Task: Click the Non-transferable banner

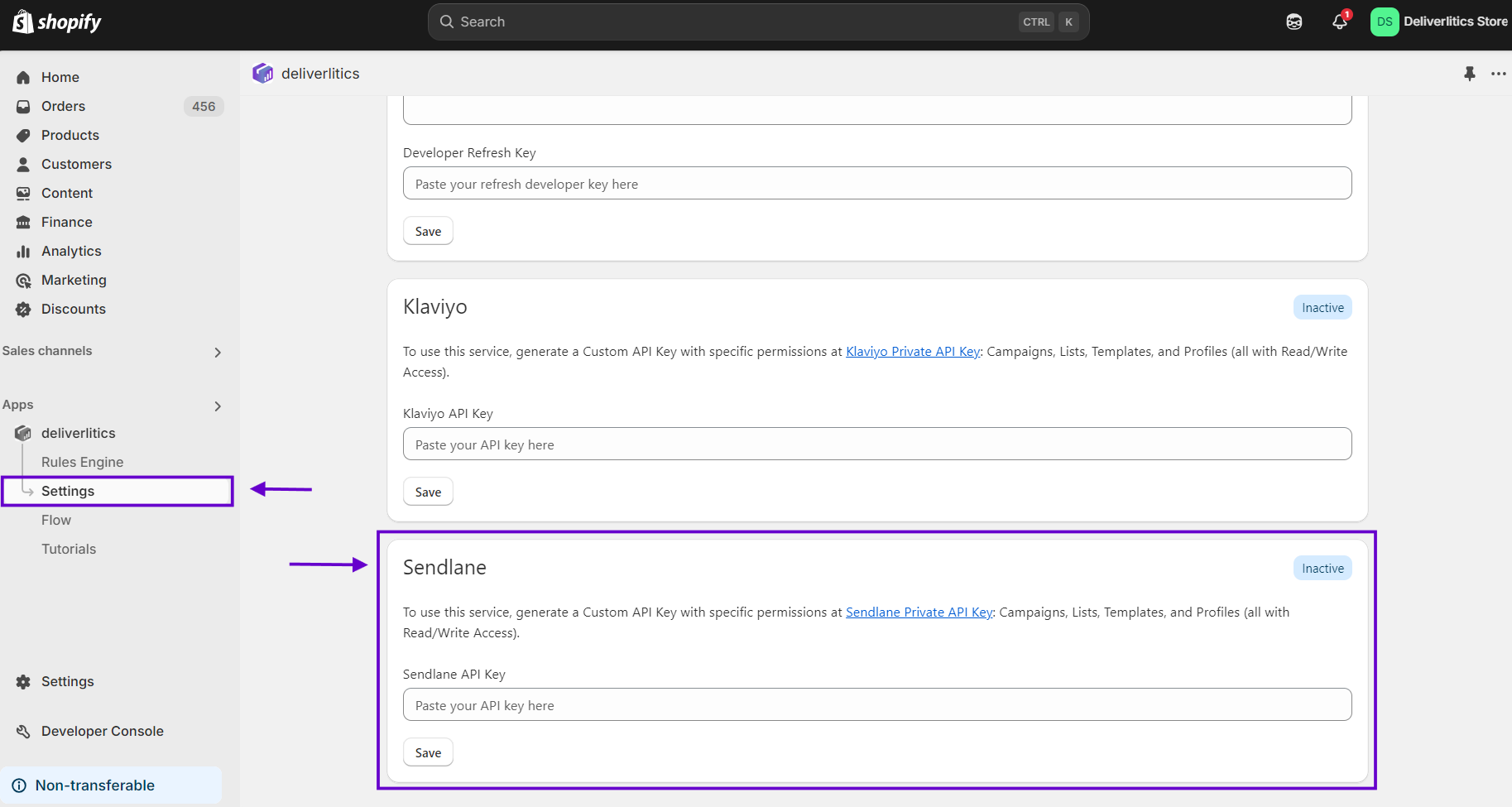Action: coord(111,785)
